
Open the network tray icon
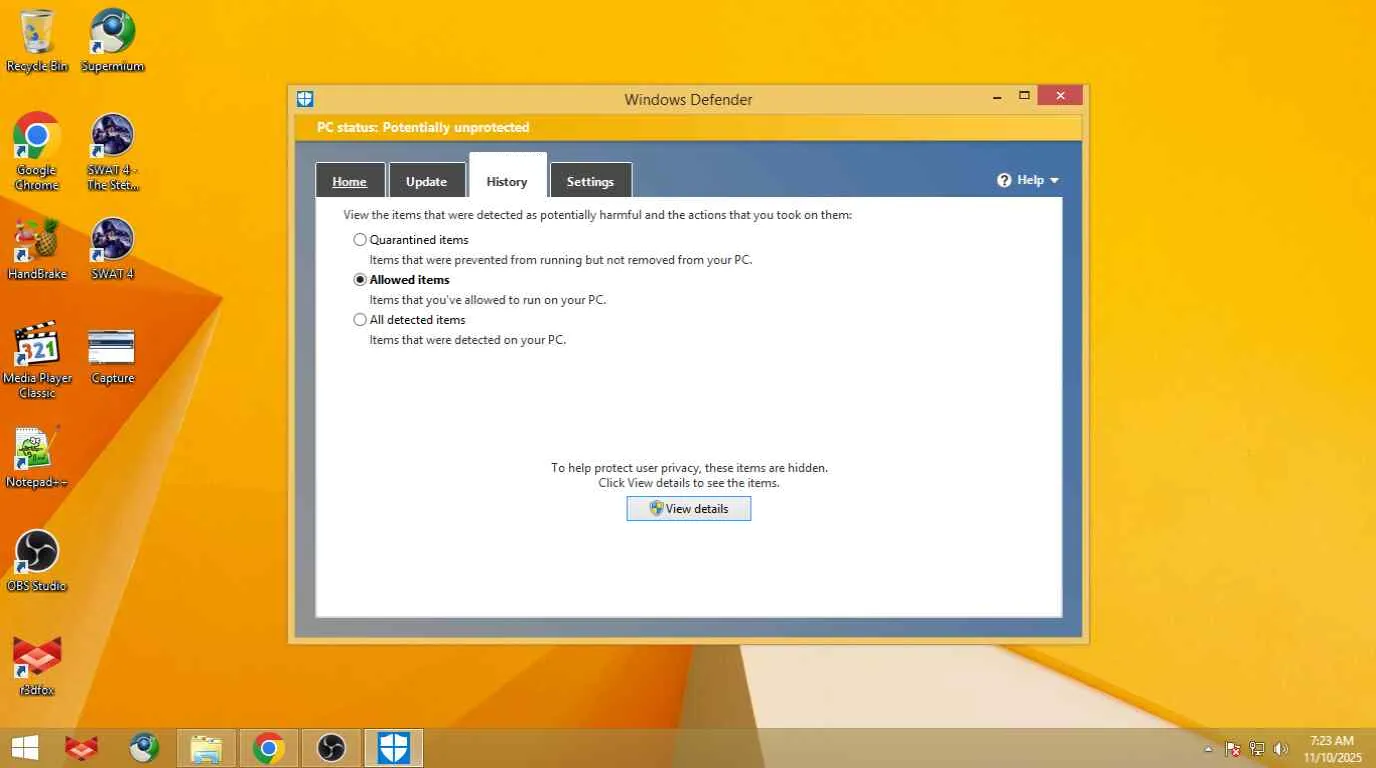(x=1257, y=749)
